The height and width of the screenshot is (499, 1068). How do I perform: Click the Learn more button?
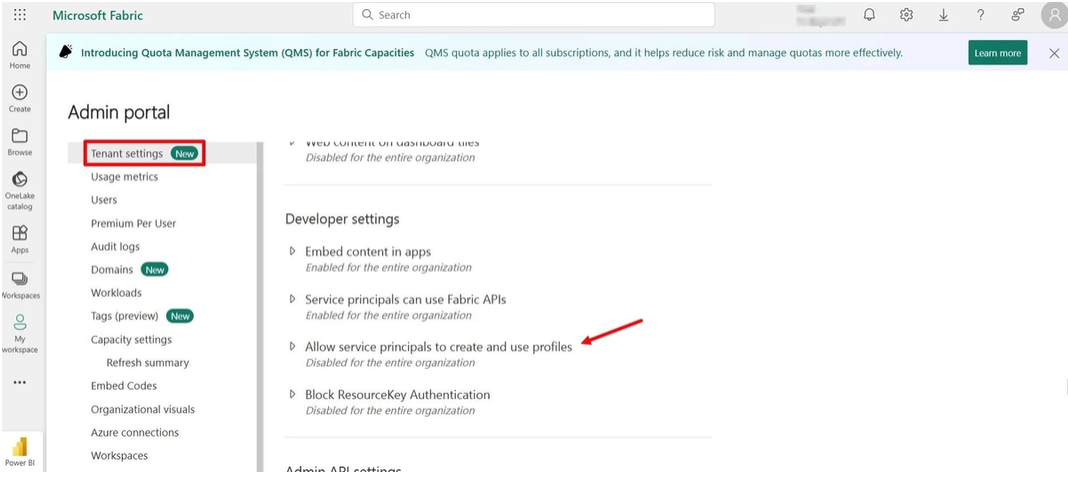pos(998,53)
